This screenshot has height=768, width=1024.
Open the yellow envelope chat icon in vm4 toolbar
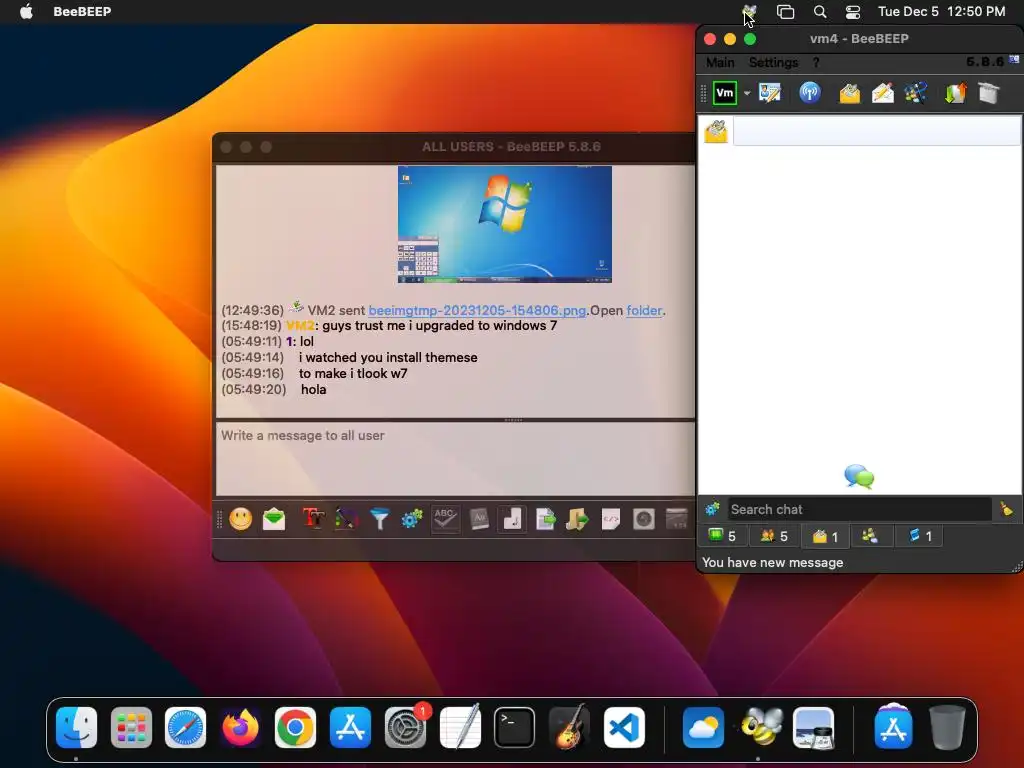pyautogui.click(x=850, y=93)
